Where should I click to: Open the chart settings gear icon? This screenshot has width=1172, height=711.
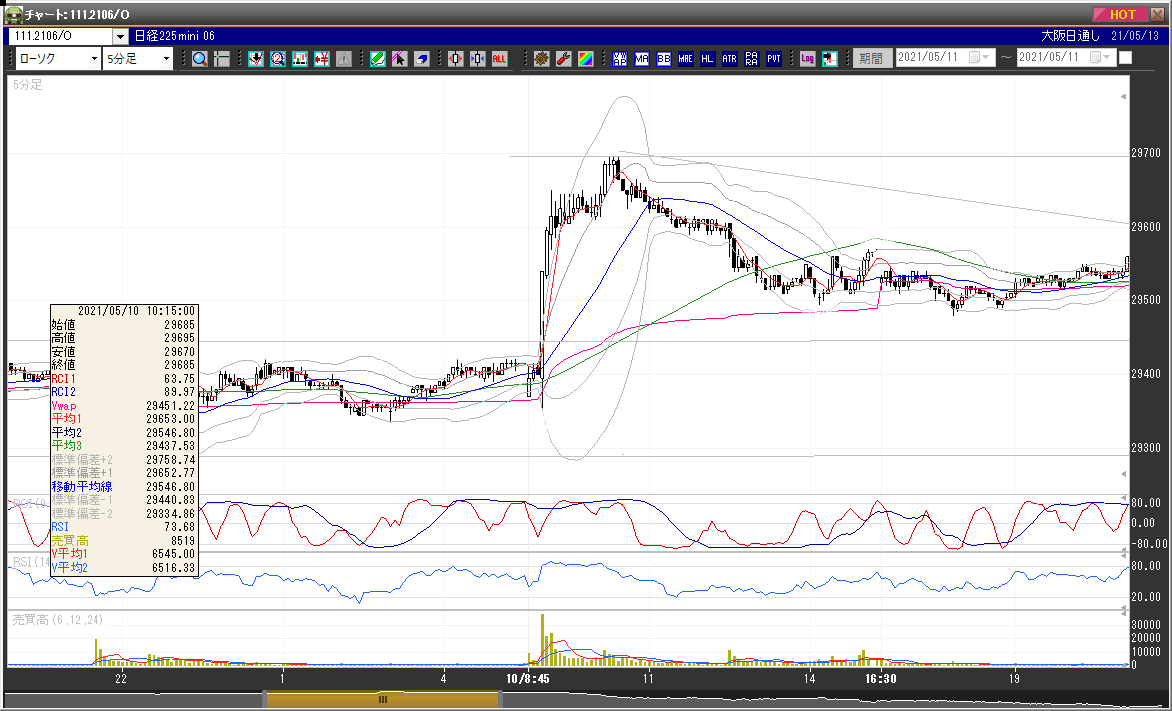(542, 58)
